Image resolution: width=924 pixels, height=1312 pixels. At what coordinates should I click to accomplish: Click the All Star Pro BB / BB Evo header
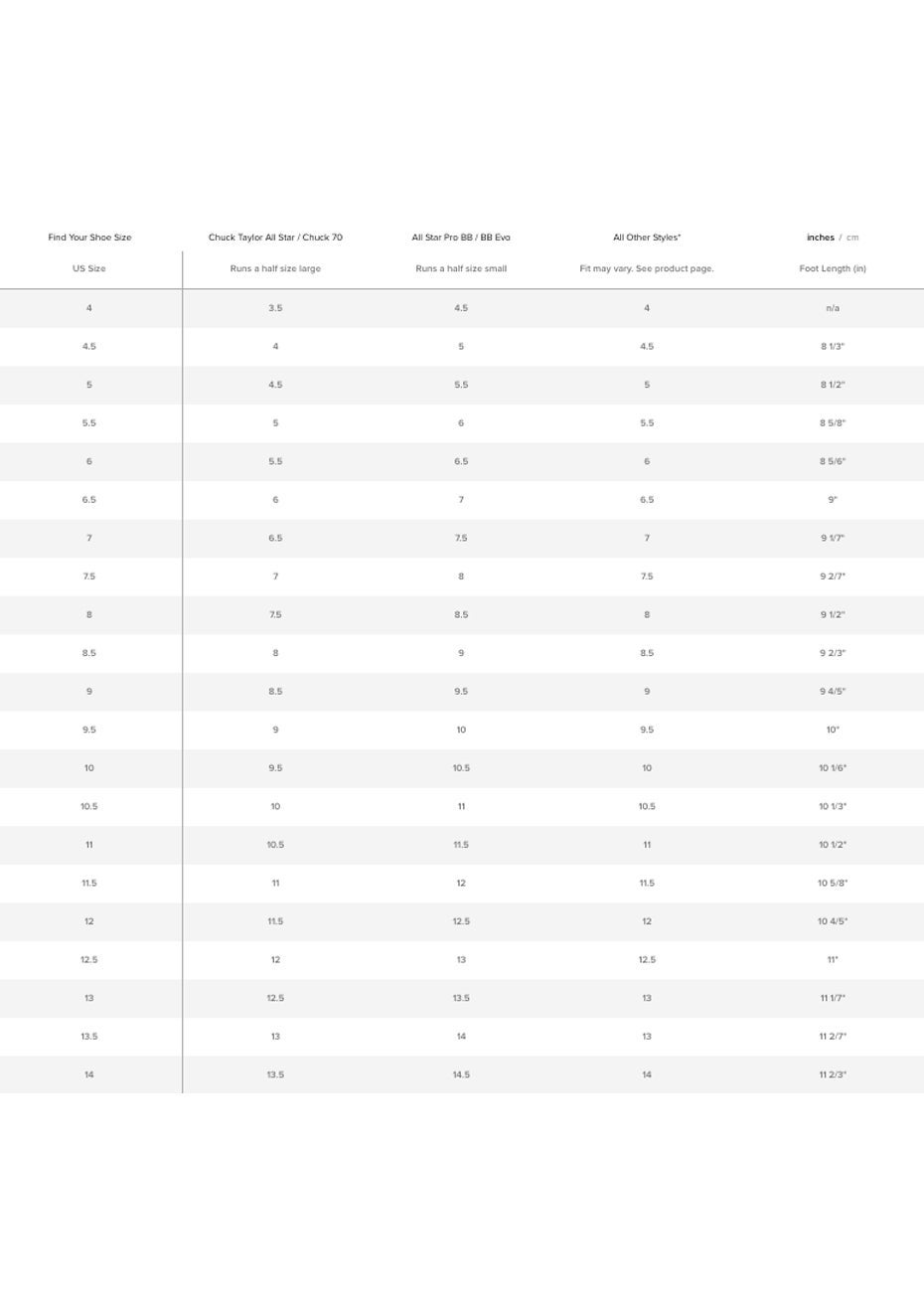pos(461,238)
